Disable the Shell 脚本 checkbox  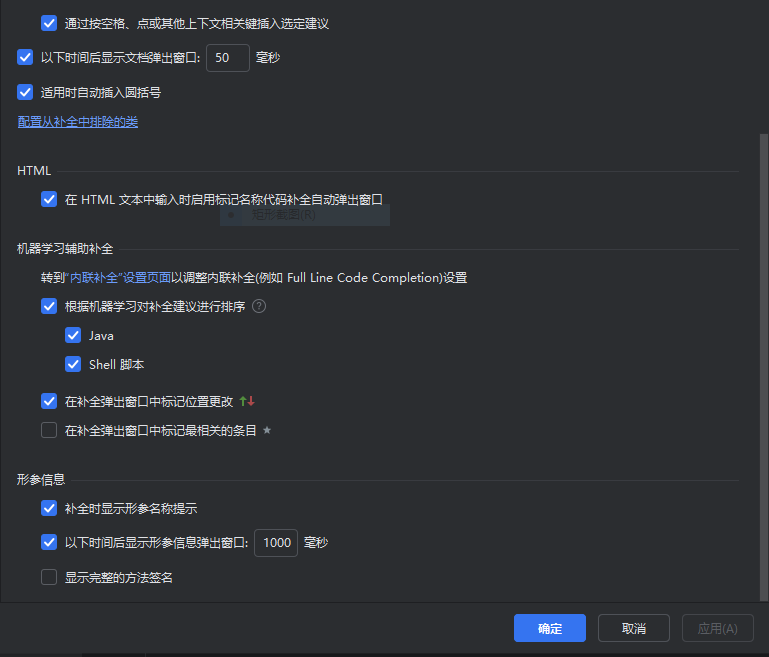click(73, 364)
